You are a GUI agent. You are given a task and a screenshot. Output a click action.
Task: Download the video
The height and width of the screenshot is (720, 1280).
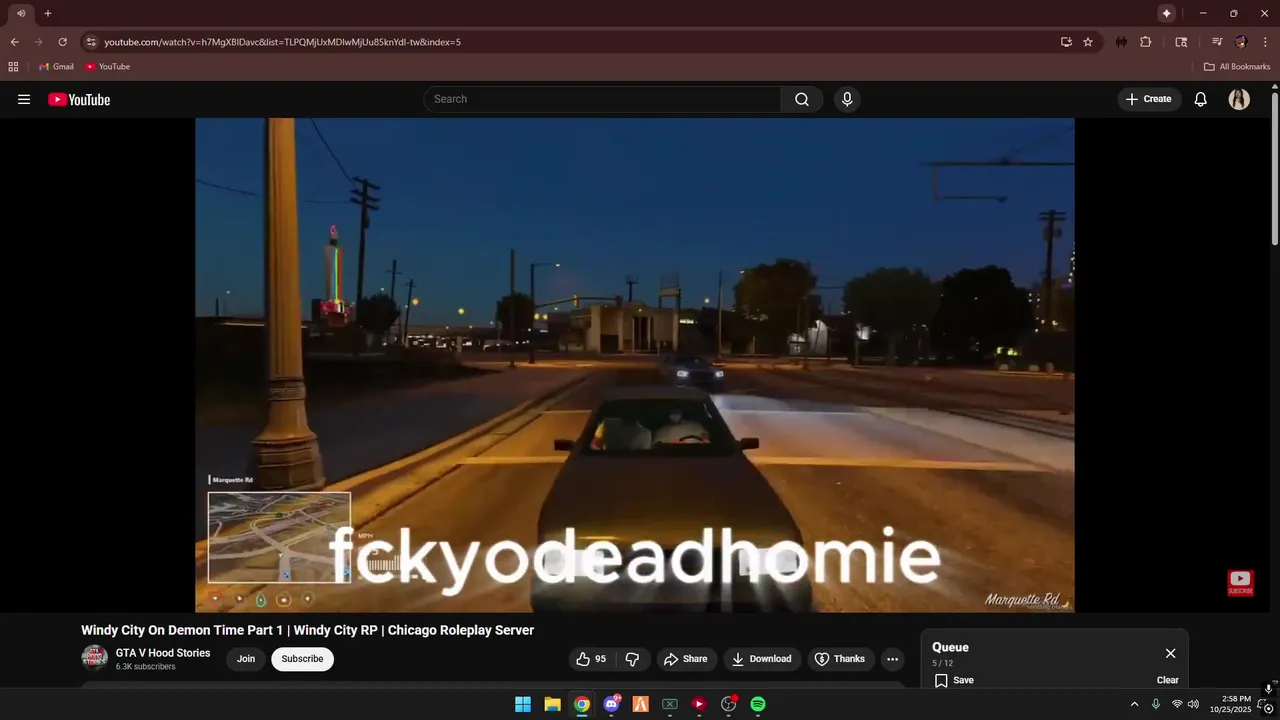(x=761, y=659)
